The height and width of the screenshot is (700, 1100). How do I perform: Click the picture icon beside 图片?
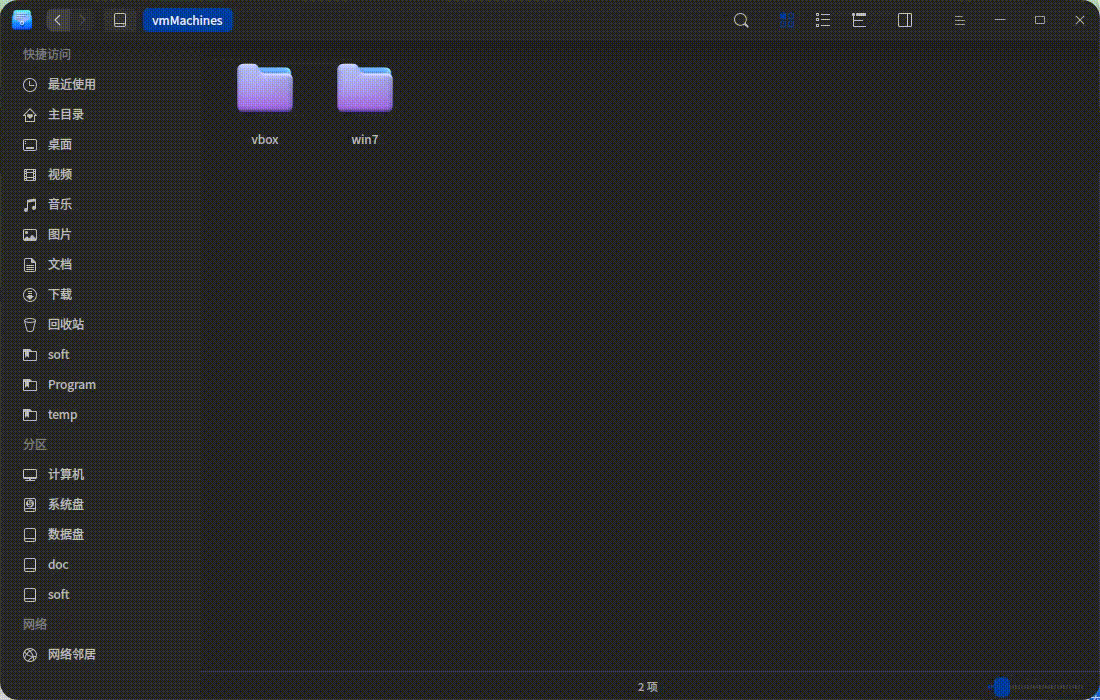pyautogui.click(x=29, y=235)
